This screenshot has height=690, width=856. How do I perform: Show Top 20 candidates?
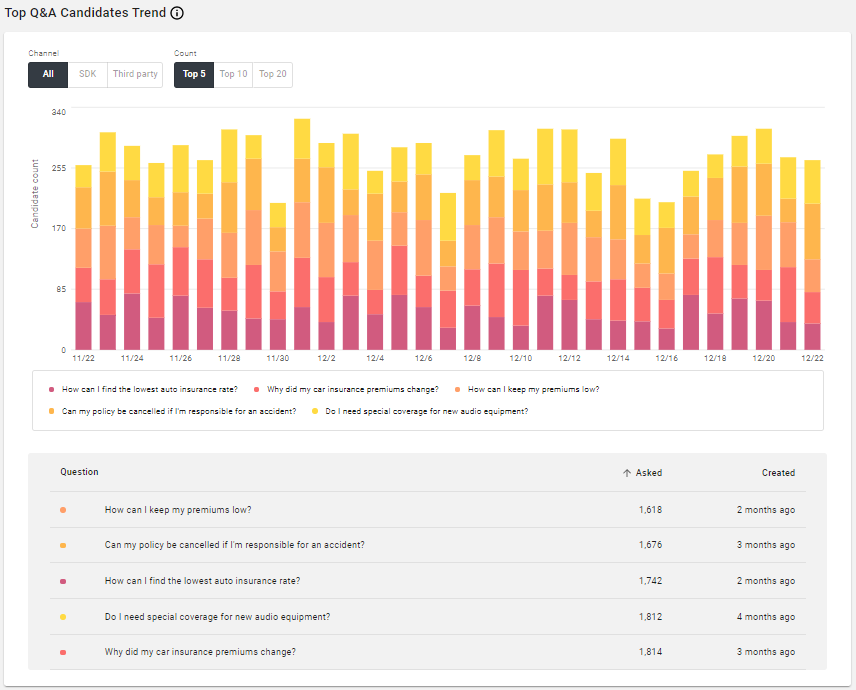[272, 74]
